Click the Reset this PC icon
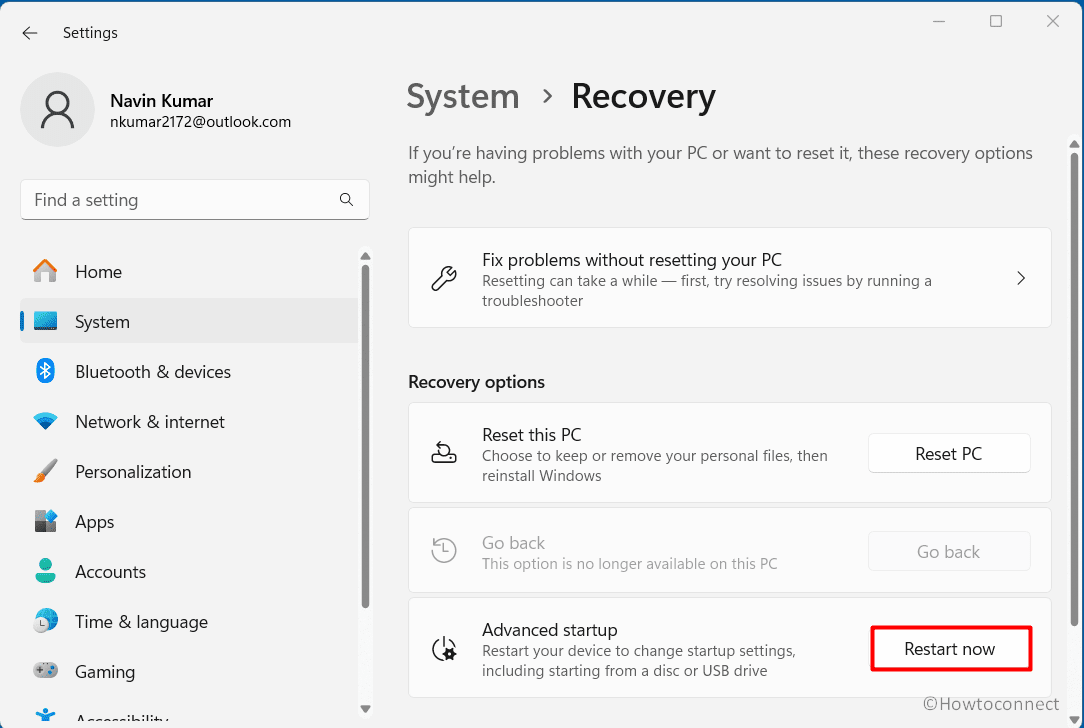Viewport: 1084px width, 728px height. coord(444,453)
